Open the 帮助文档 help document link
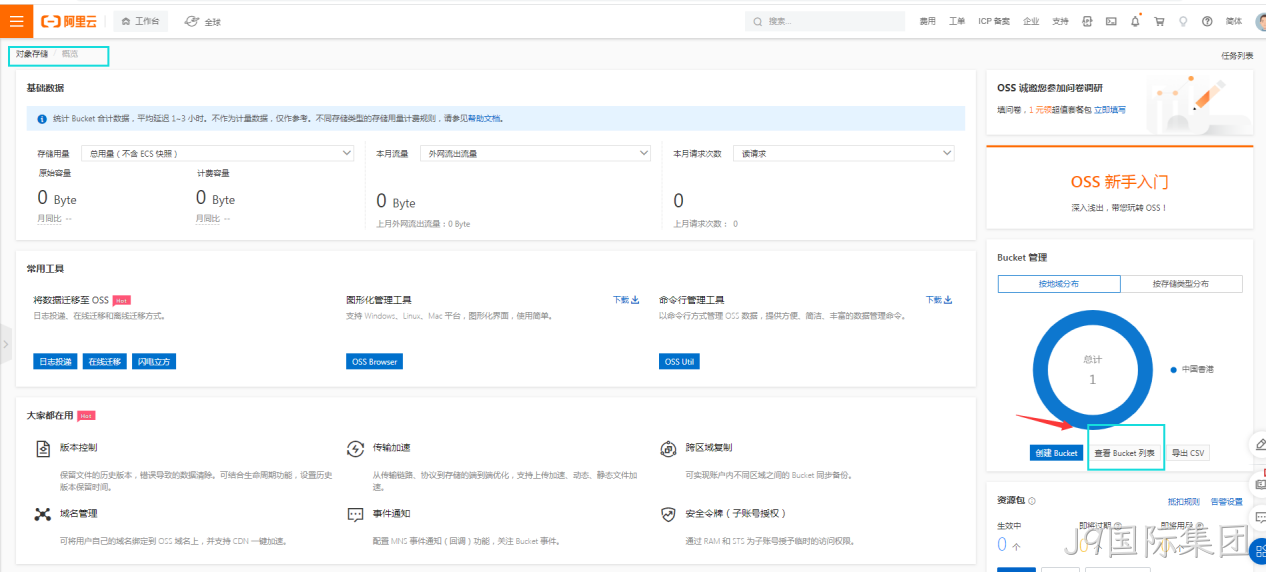 pyautogui.click(x=484, y=118)
